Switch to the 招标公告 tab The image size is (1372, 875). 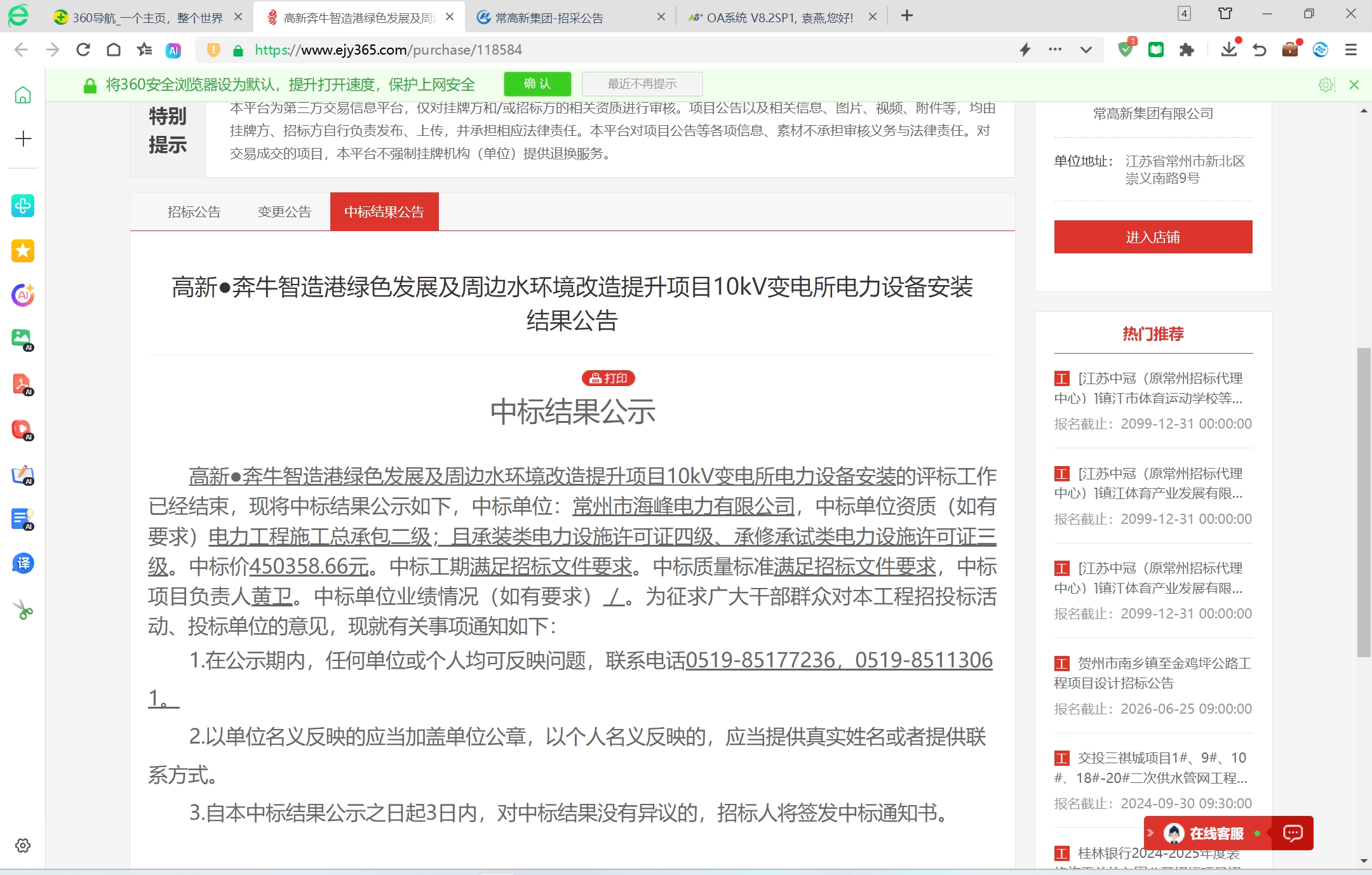coord(194,212)
